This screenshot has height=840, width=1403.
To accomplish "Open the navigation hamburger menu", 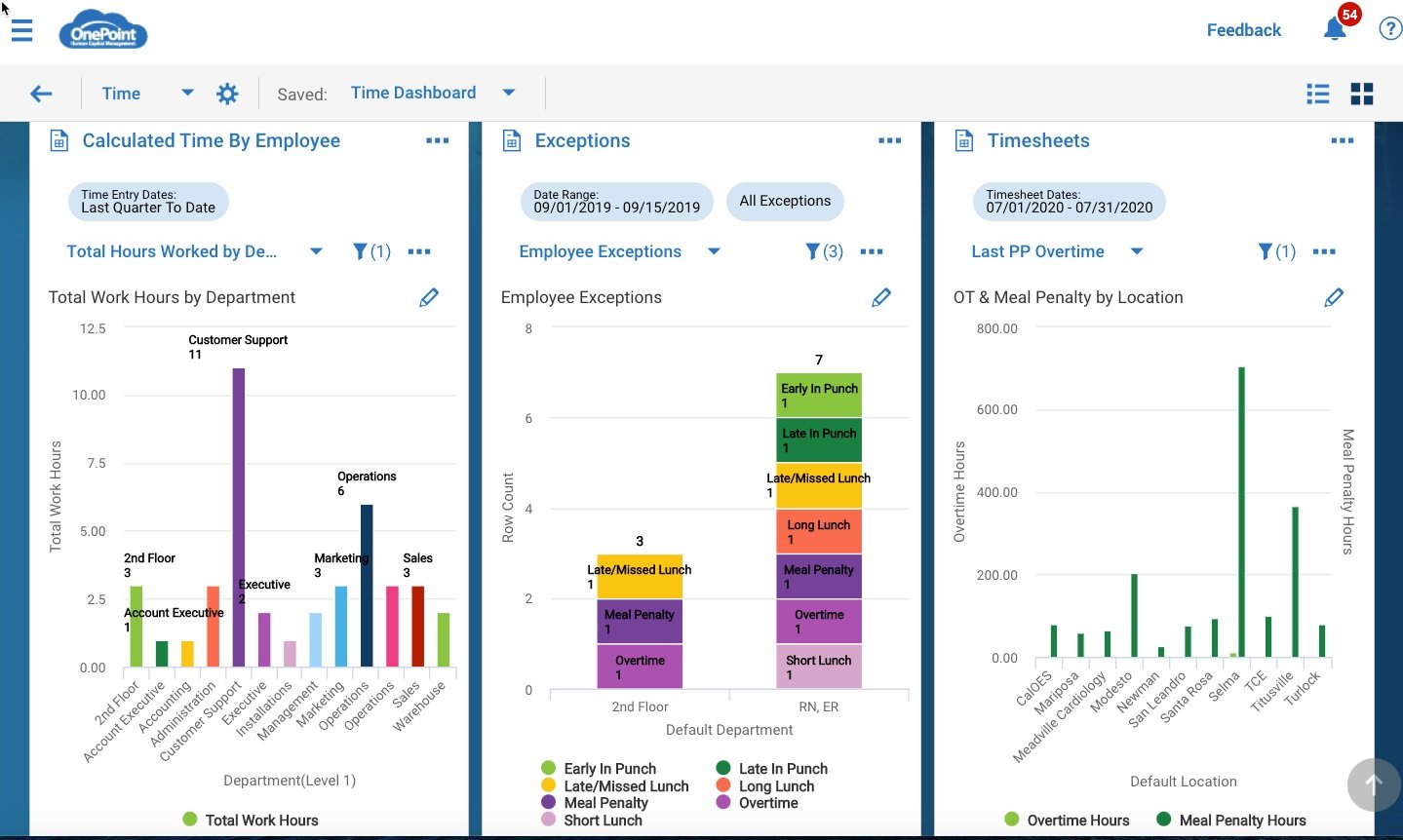I will [x=21, y=30].
